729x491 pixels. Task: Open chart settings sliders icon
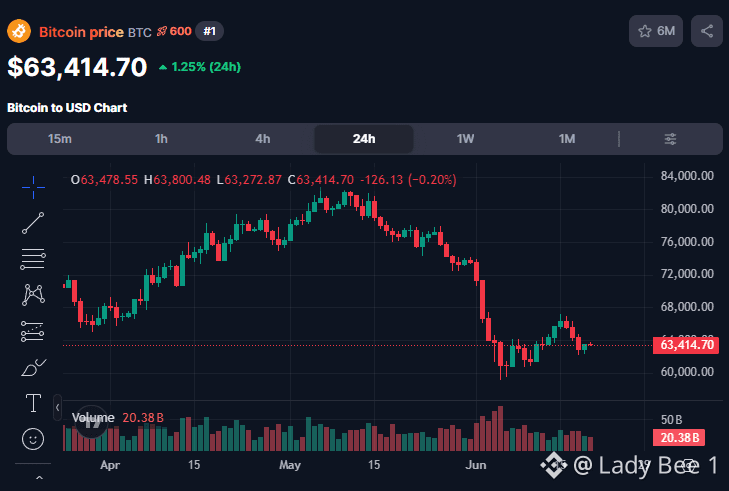(670, 139)
